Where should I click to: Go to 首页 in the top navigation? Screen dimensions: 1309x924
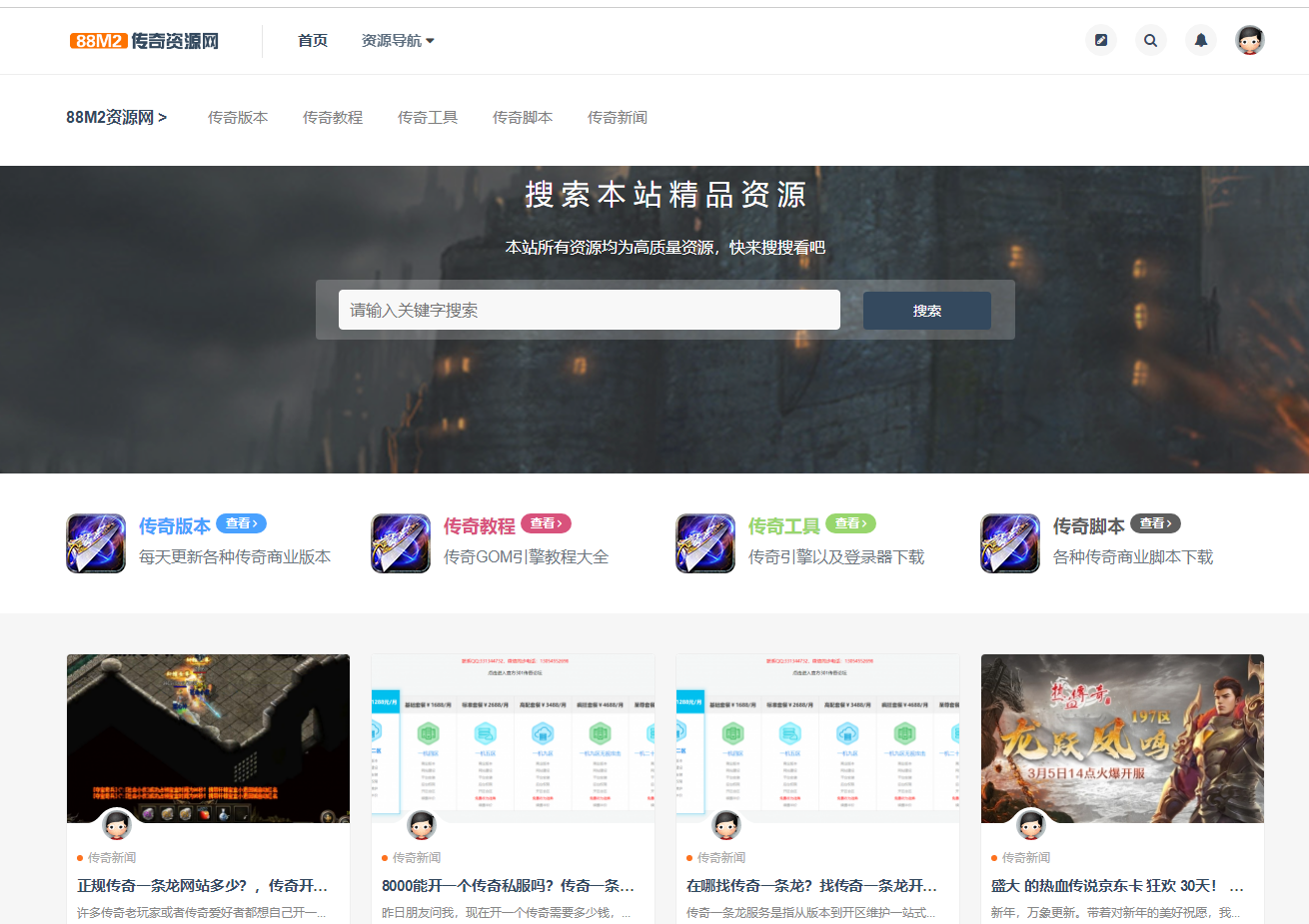tap(313, 41)
